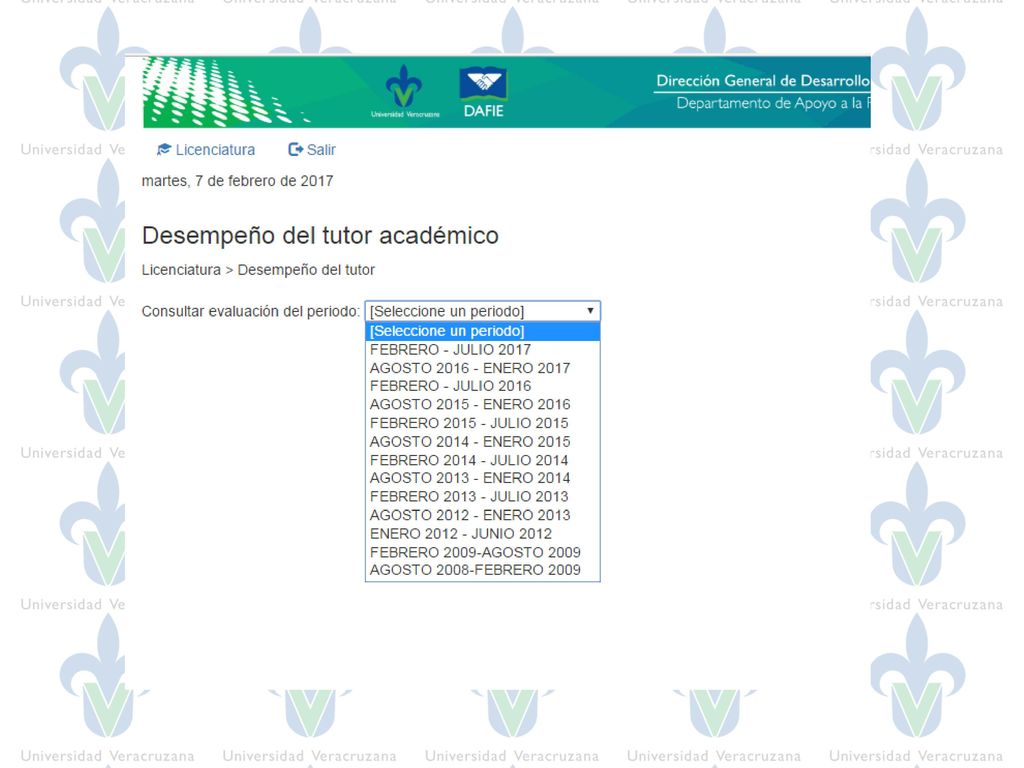1024x768 pixels.
Task: Choose FEBRERO - JULIO 2016 period
Action: coord(483,386)
